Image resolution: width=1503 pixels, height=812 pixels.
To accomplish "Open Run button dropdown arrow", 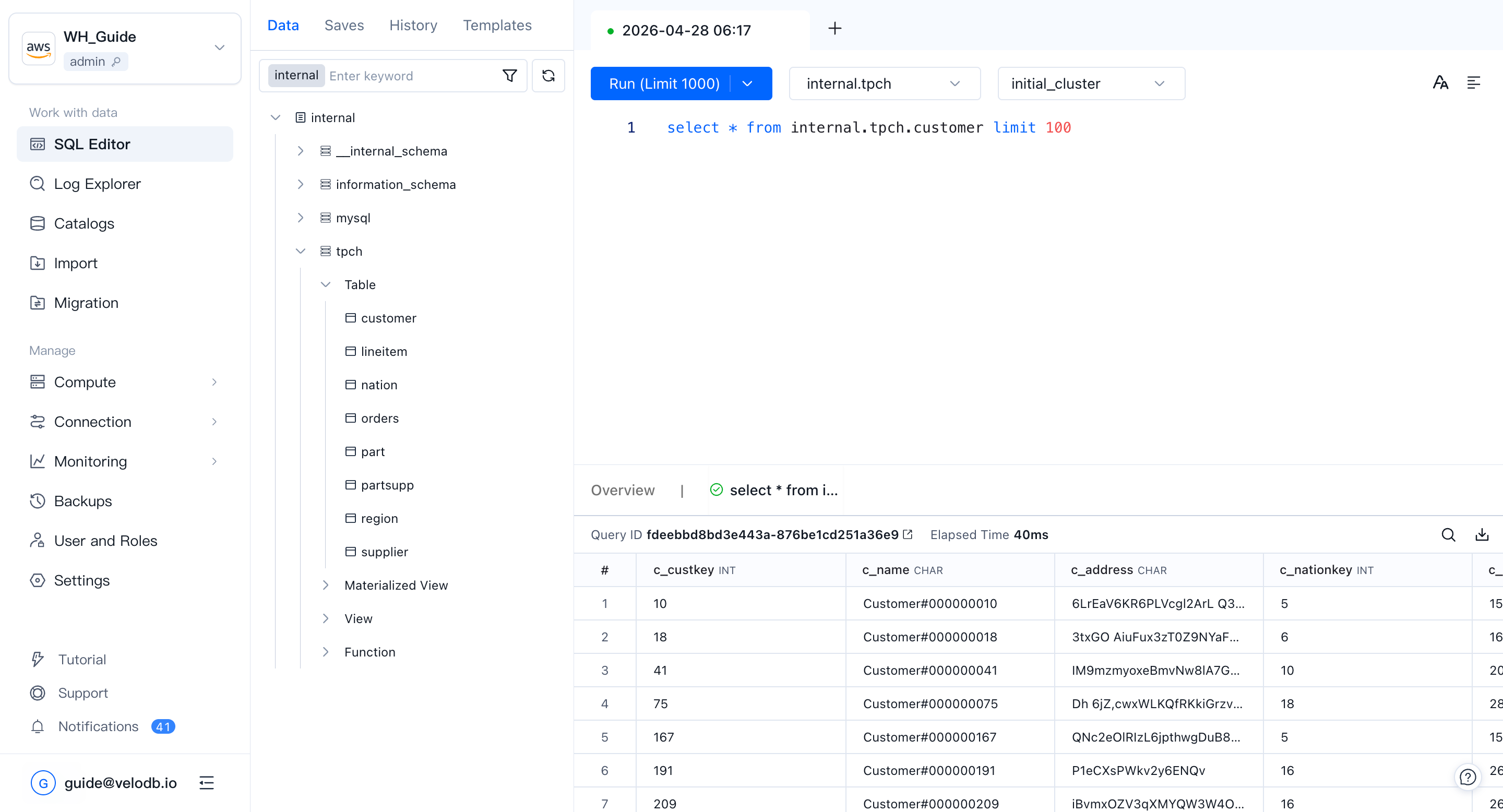I will pos(747,83).
